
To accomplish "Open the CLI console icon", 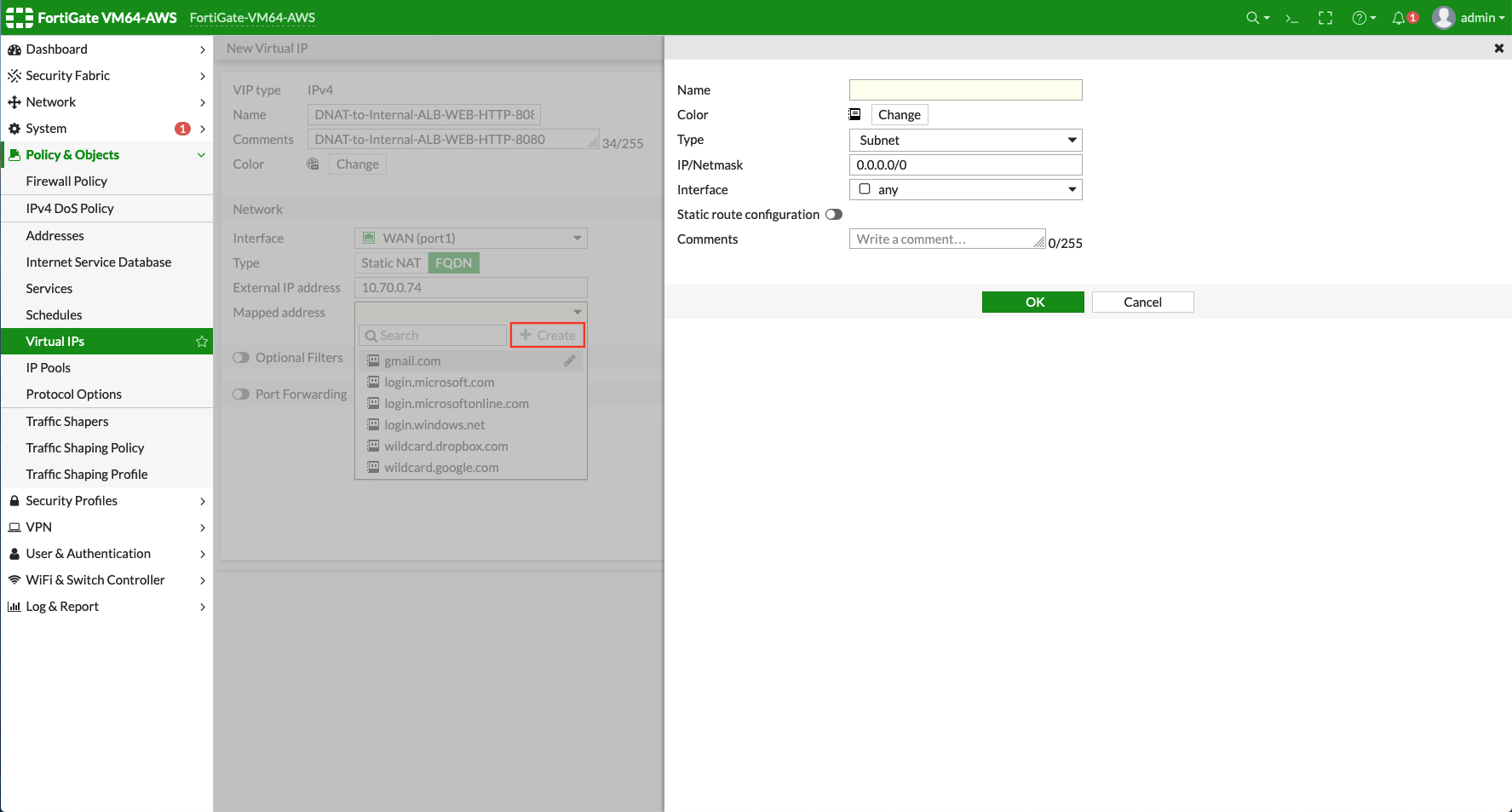I will pos(1291,18).
